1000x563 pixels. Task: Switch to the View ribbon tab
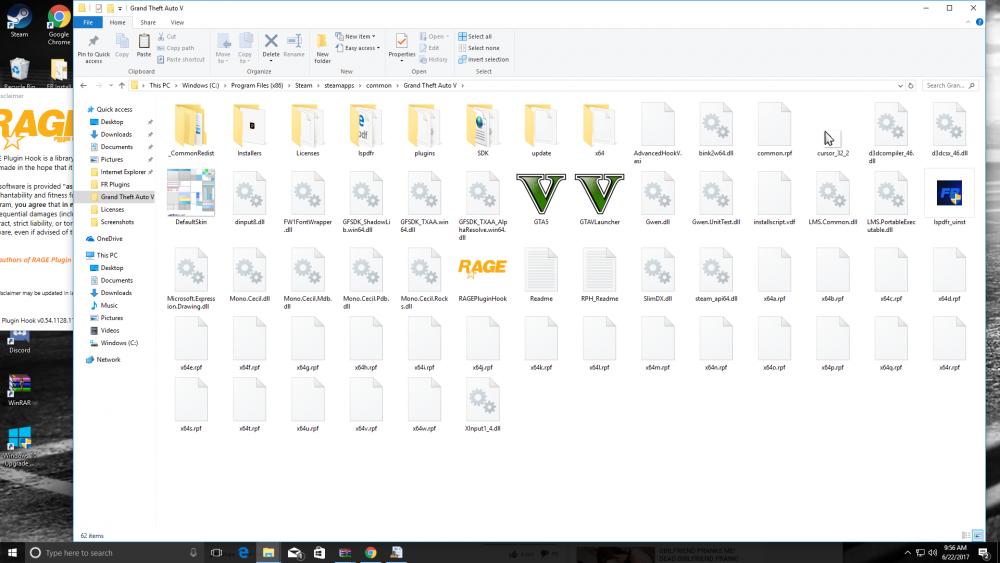click(177, 22)
